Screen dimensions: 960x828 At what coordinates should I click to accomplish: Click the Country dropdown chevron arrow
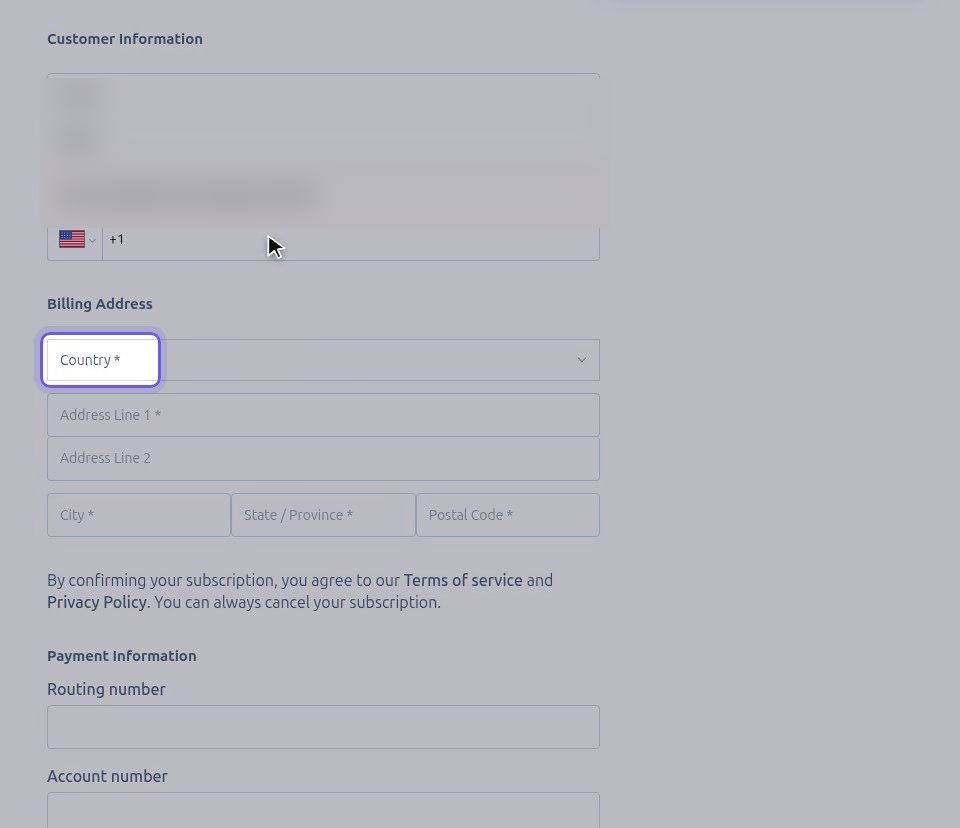[x=582, y=360]
